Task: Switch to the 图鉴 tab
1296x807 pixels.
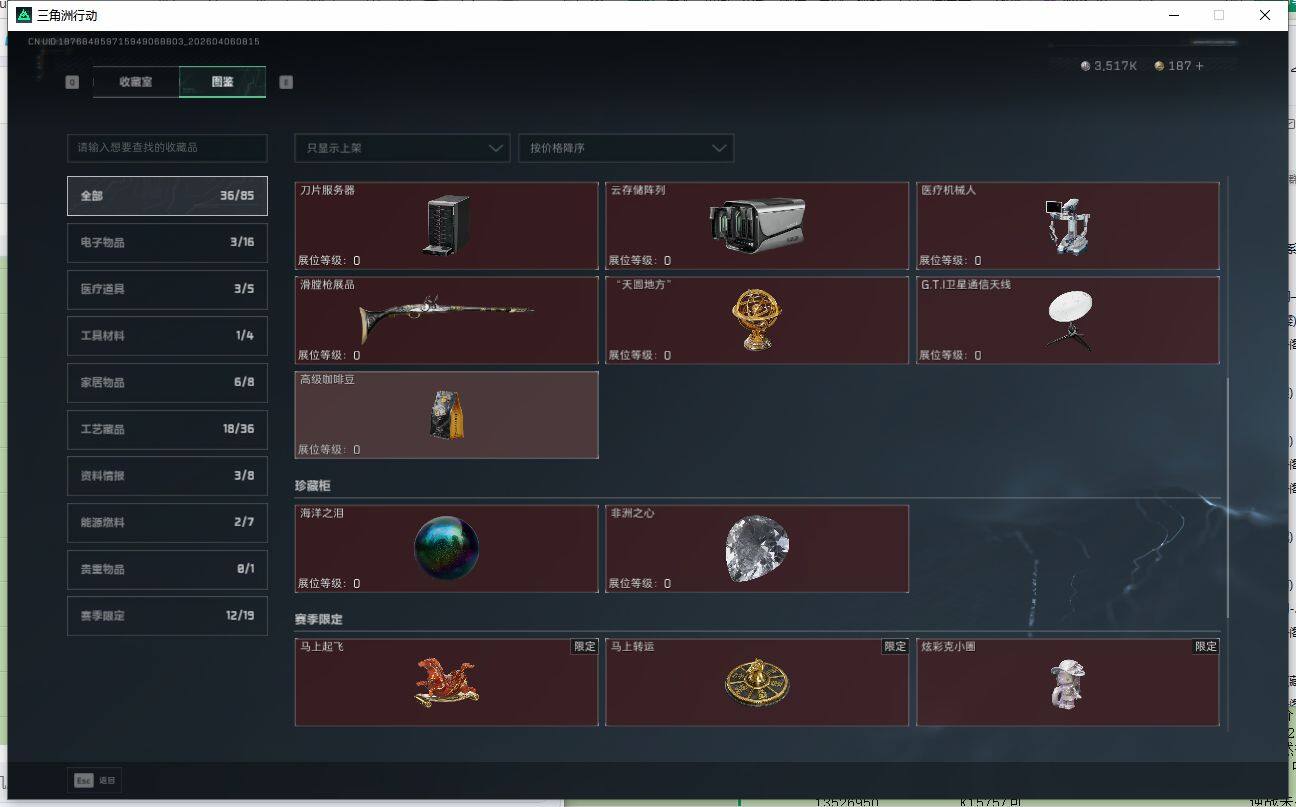Action: pos(223,82)
